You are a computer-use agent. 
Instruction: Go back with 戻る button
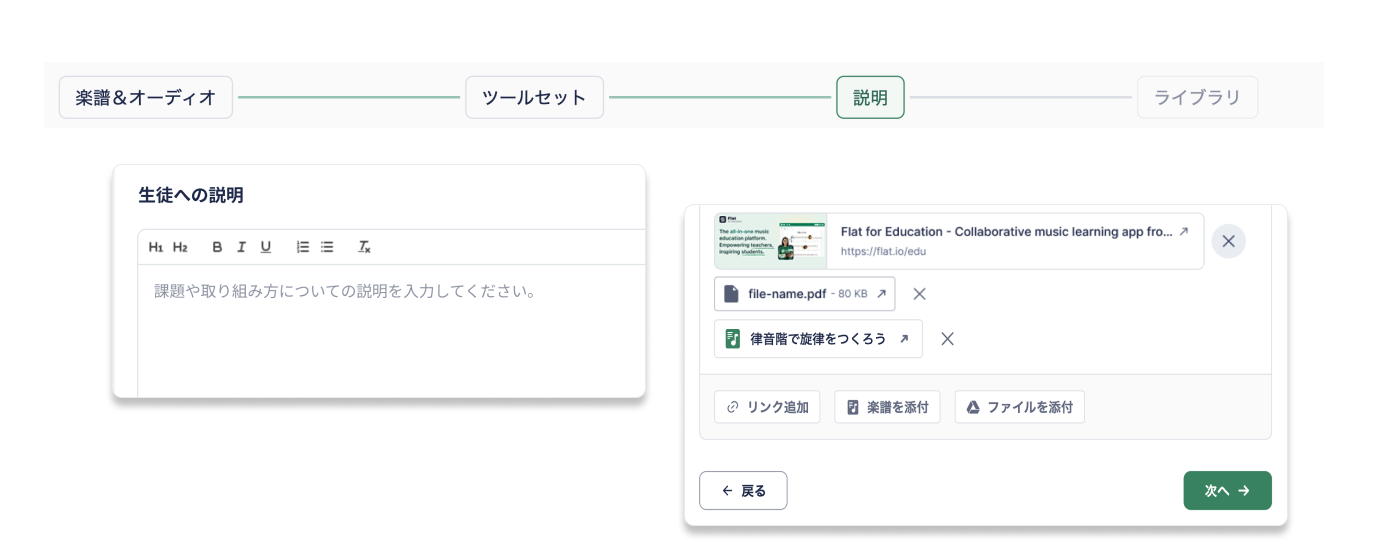coord(743,491)
